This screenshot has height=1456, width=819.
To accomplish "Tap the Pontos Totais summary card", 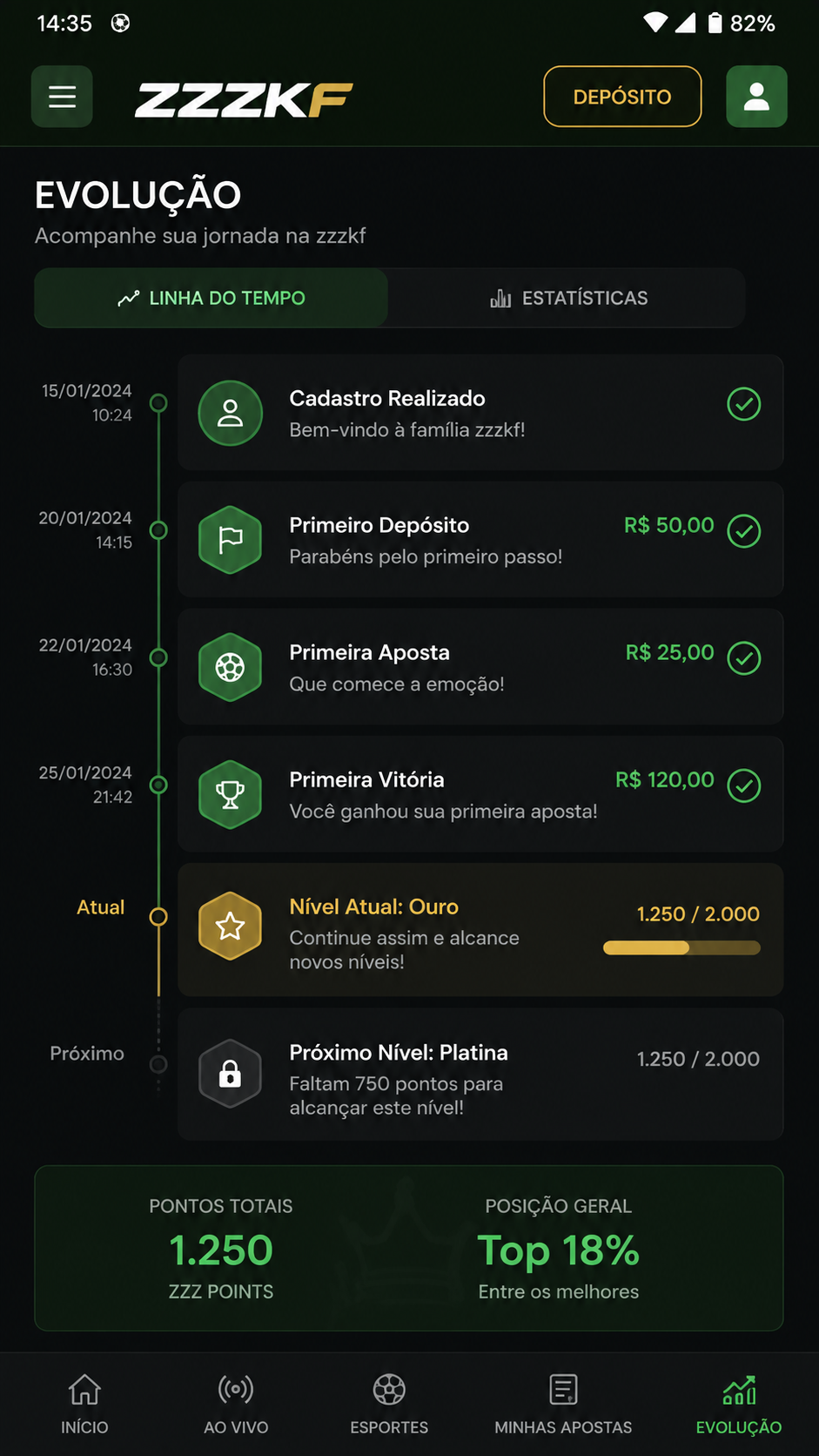I will pos(221,1248).
